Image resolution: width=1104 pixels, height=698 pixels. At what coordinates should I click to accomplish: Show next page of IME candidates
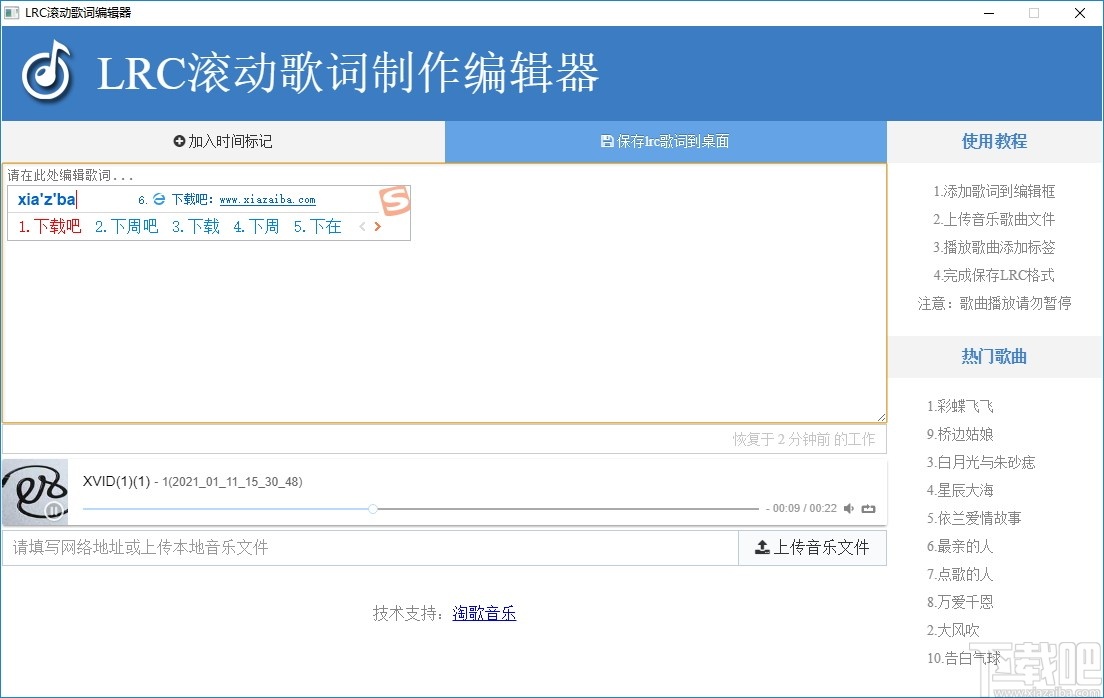[x=378, y=226]
